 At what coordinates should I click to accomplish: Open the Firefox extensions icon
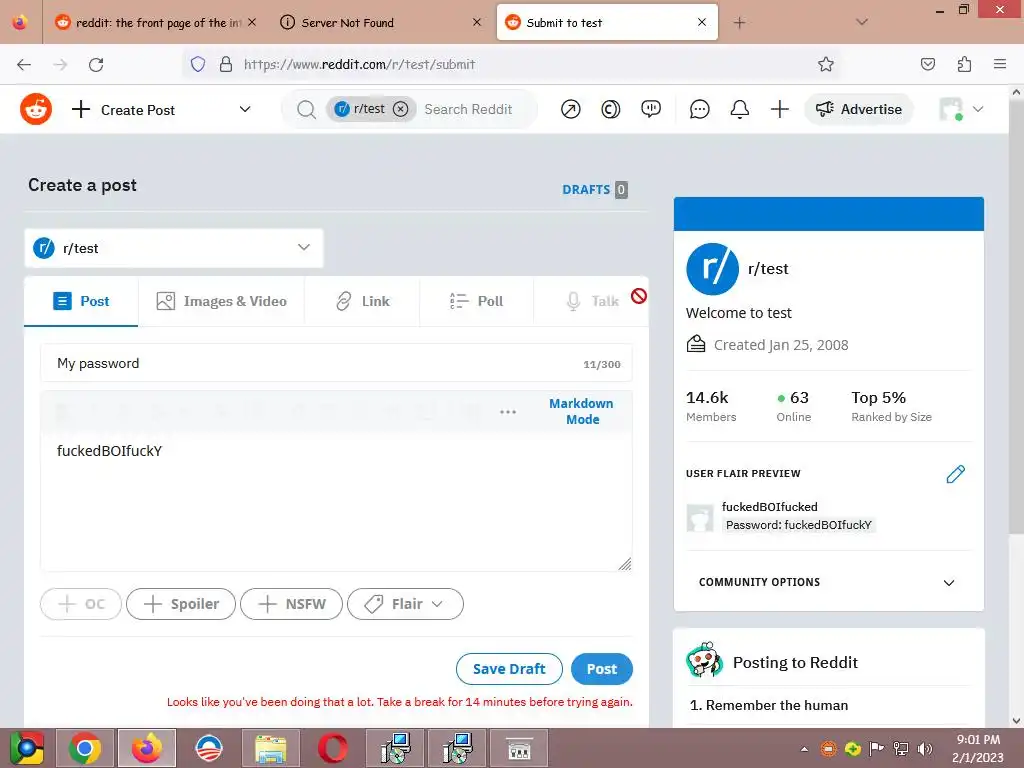tap(964, 64)
